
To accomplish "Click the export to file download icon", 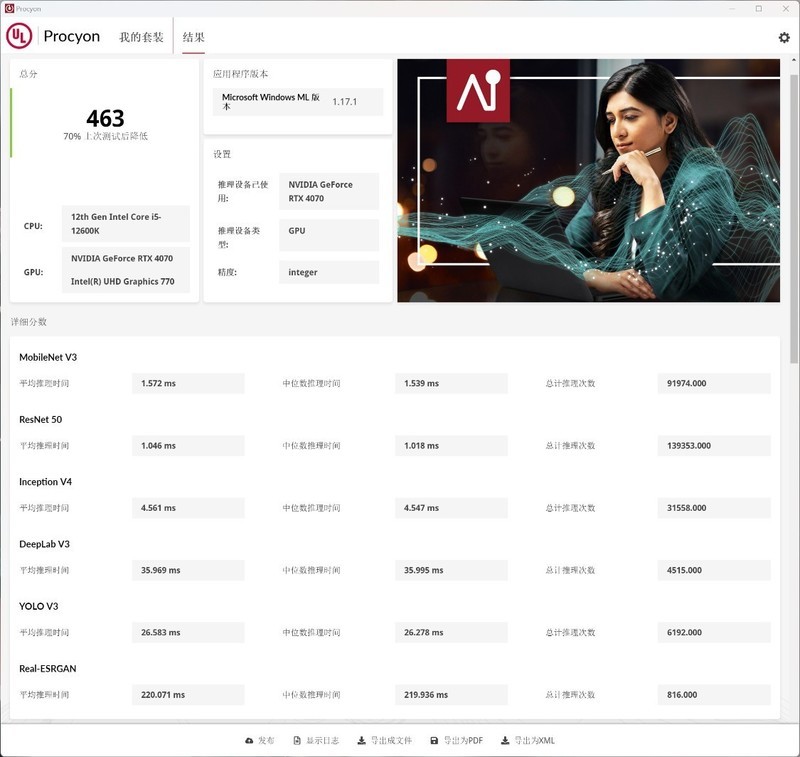I will (361, 741).
